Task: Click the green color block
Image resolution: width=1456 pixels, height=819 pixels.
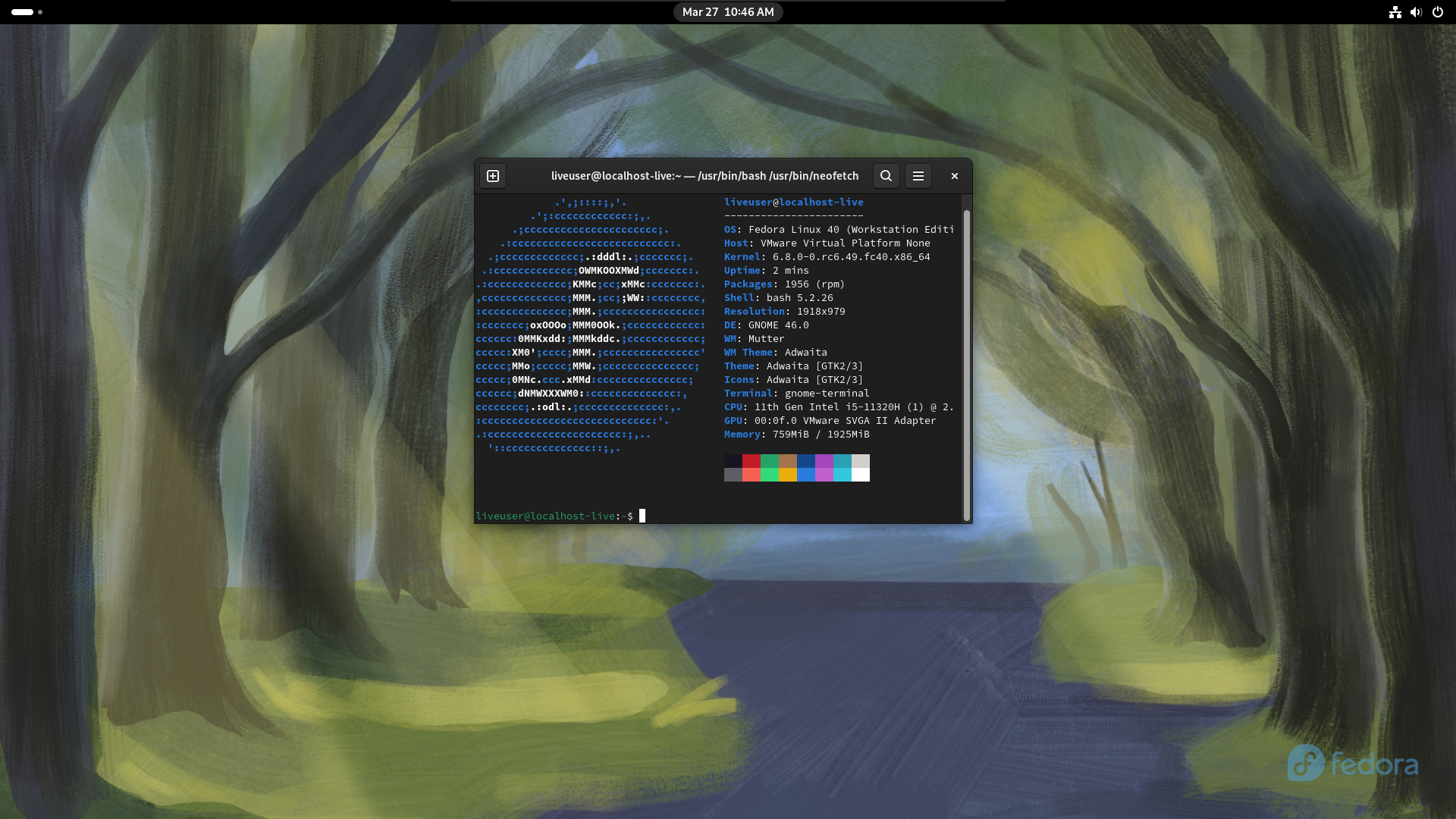Action: coord(769,461)
